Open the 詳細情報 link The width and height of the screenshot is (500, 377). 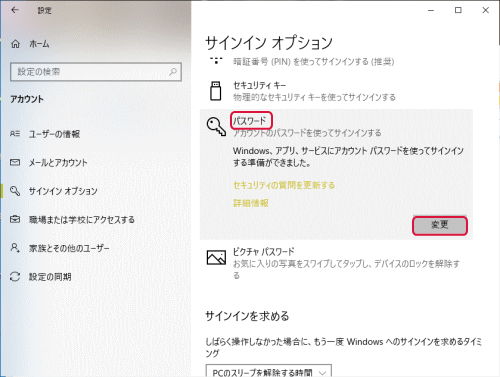251,203
